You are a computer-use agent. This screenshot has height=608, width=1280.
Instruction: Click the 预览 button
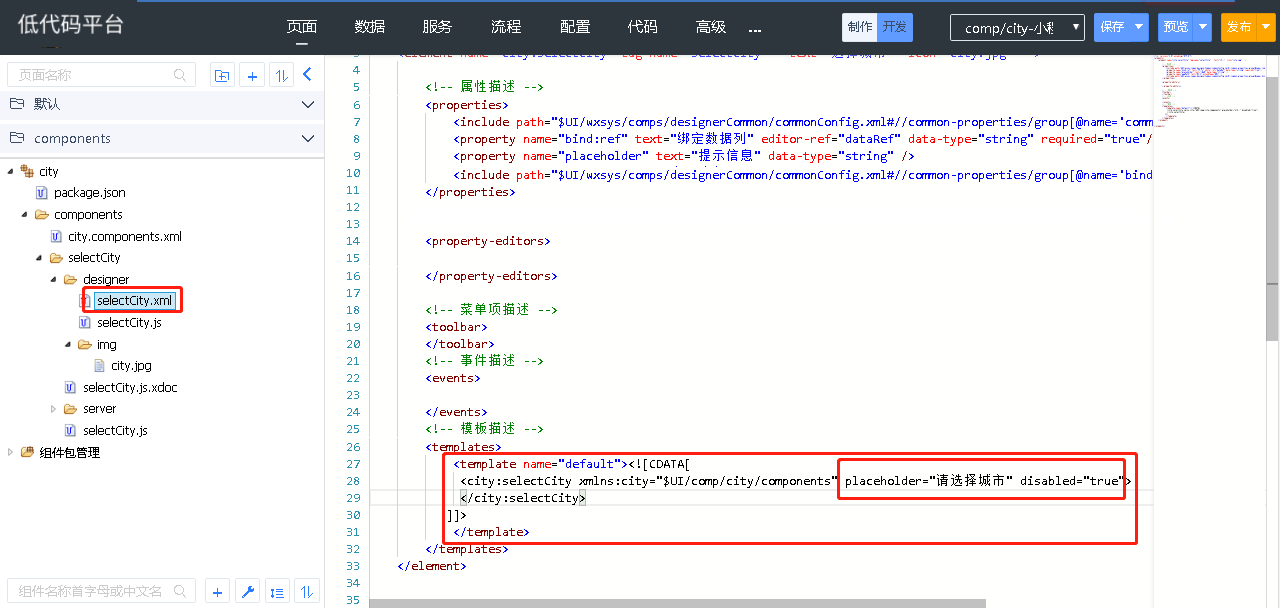(x=1175, y=28)
